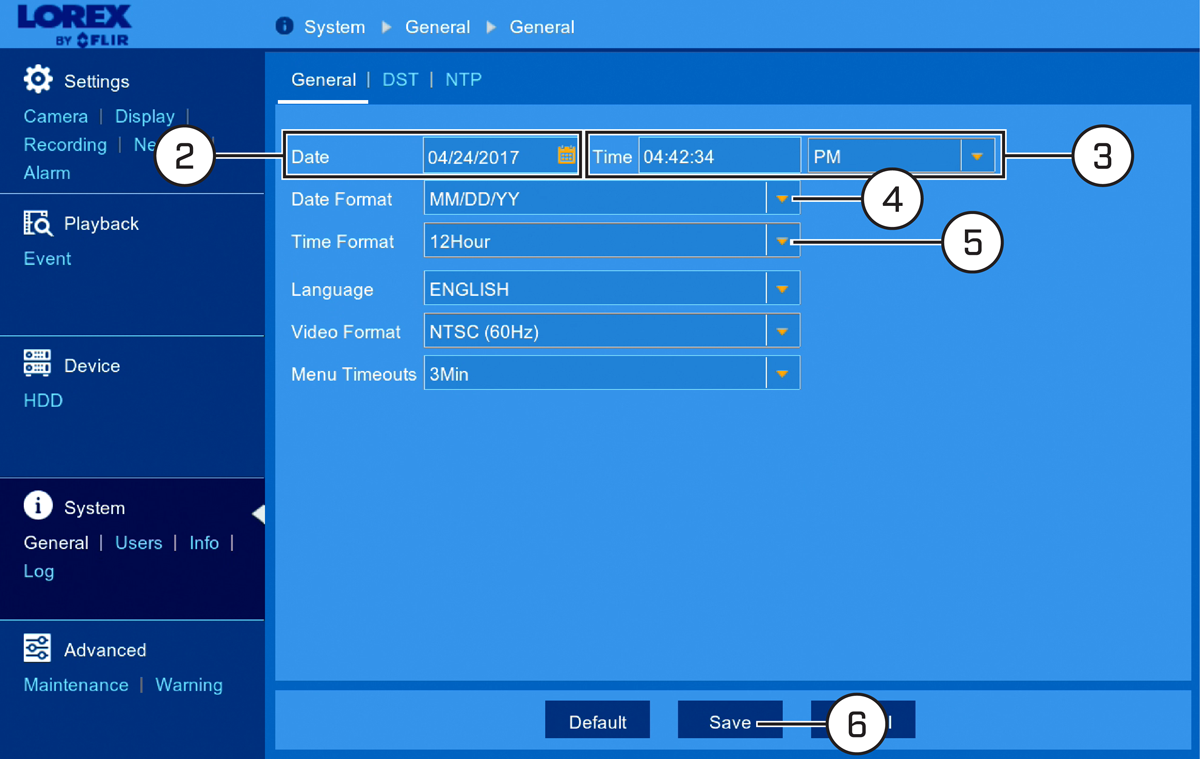Open Alarm settings link
This screenshot has width=1200, height=759.
pyautogui.click(x=47, y=173)
